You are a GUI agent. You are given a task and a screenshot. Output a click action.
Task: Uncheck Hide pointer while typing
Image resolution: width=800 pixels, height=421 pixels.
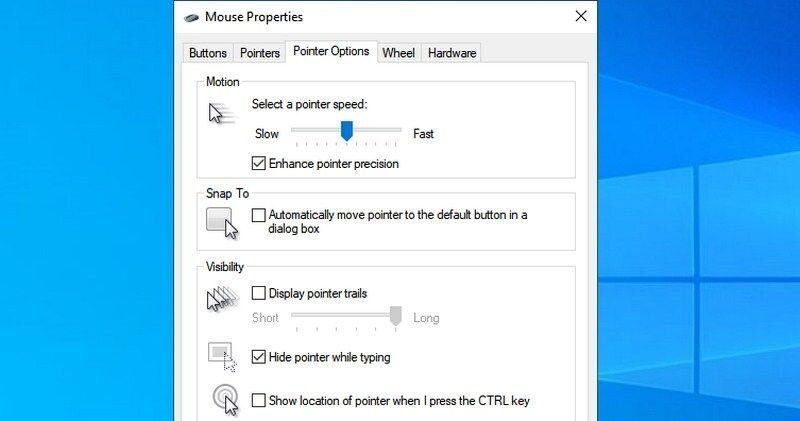point(259,357)
